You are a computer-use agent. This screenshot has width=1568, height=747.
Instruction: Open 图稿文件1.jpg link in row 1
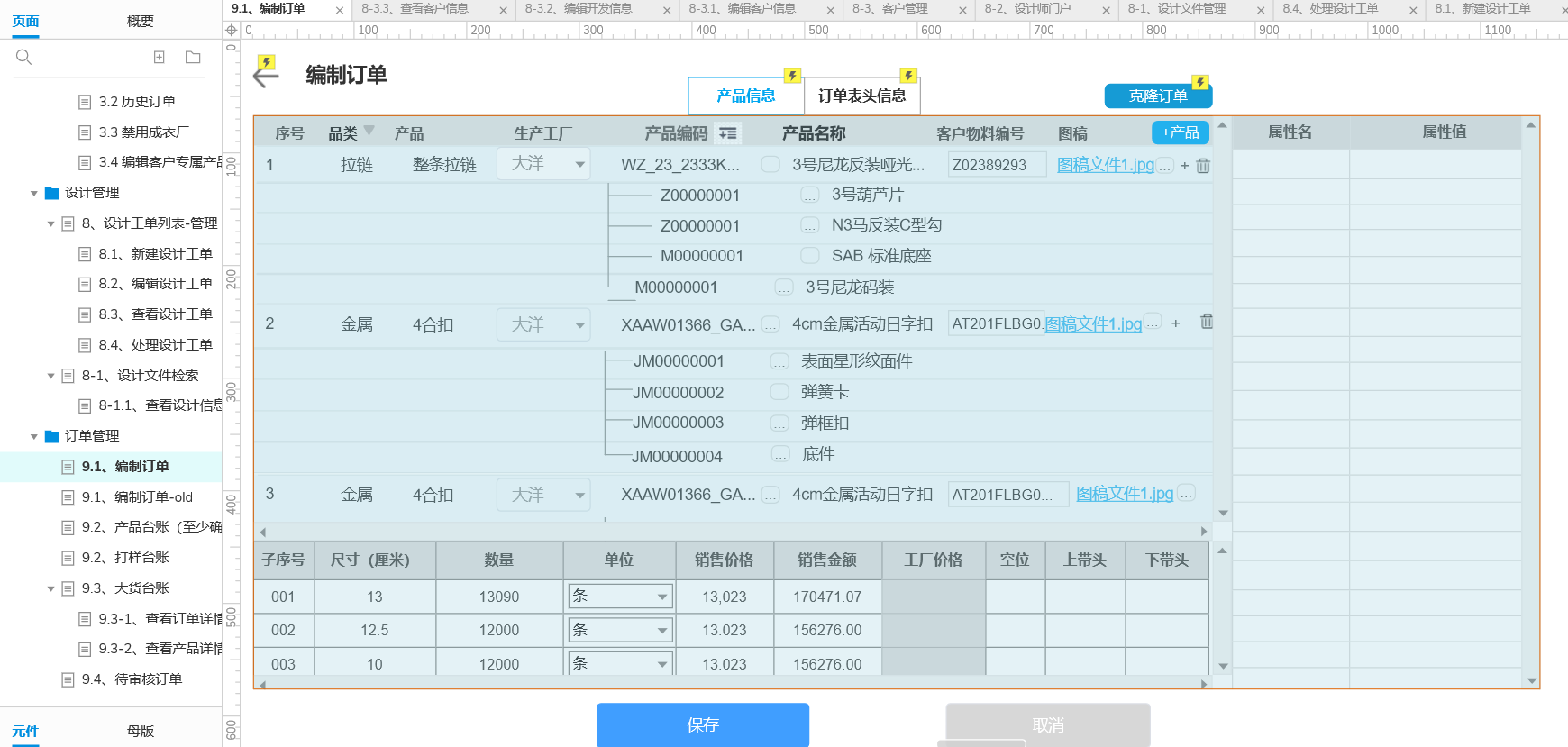(1106, 165)
